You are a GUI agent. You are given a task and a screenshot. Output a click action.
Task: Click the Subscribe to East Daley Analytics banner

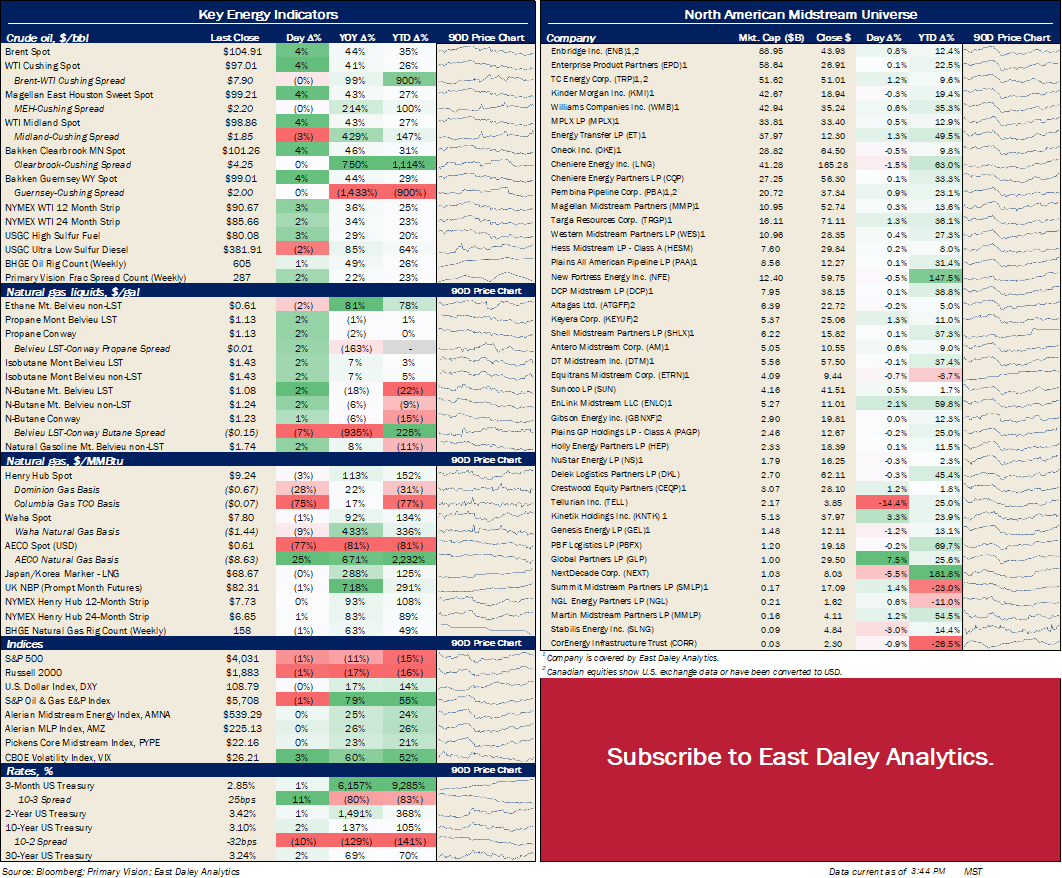pyautogui.click(x=800, y=757)
